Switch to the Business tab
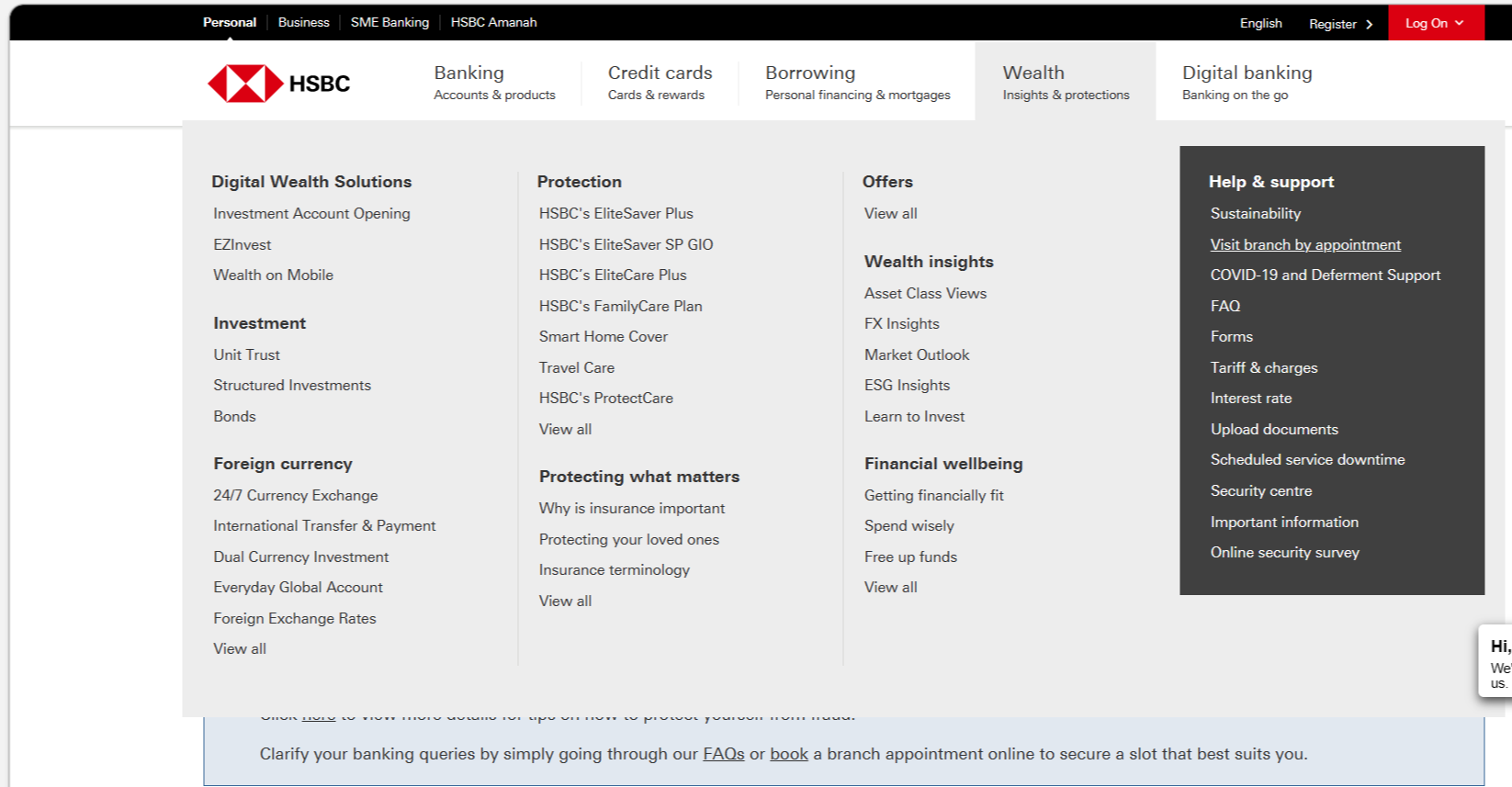 (303, 22)
